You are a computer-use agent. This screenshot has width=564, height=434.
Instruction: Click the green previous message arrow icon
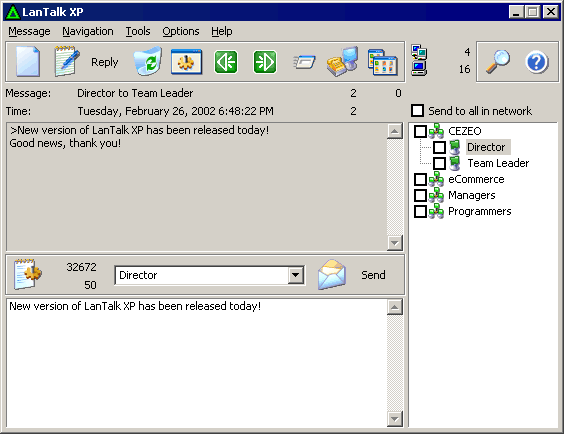click(x=226, y=62)
